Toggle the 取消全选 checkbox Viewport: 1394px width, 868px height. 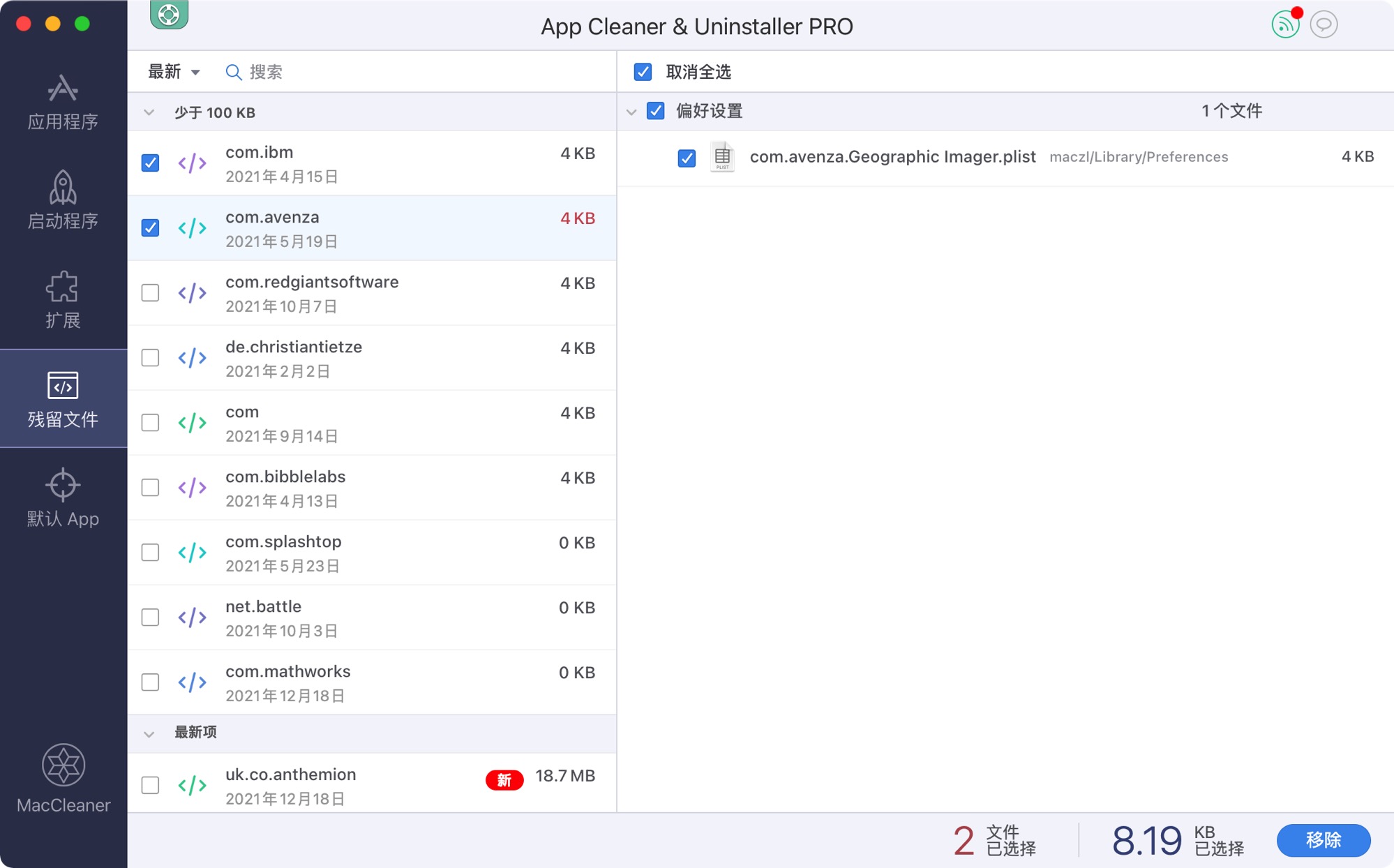(643, 72)
